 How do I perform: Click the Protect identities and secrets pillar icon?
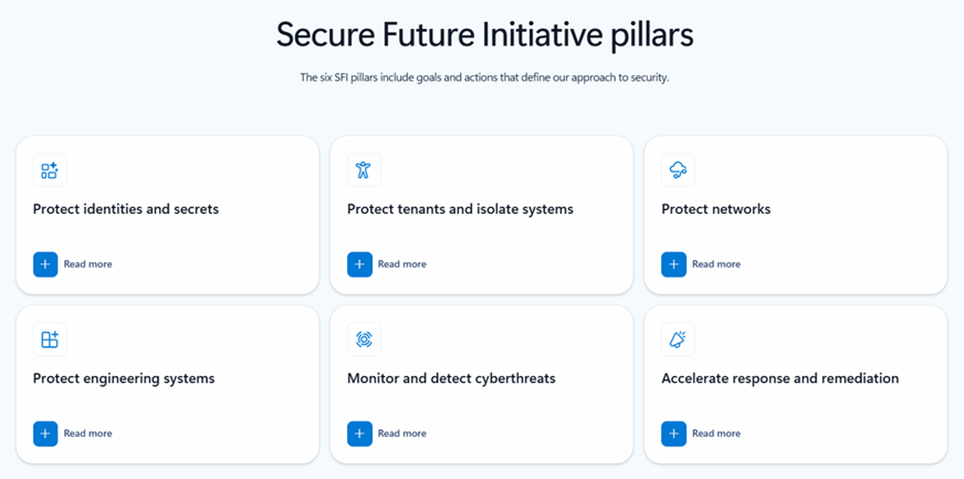tap(49, 170)
